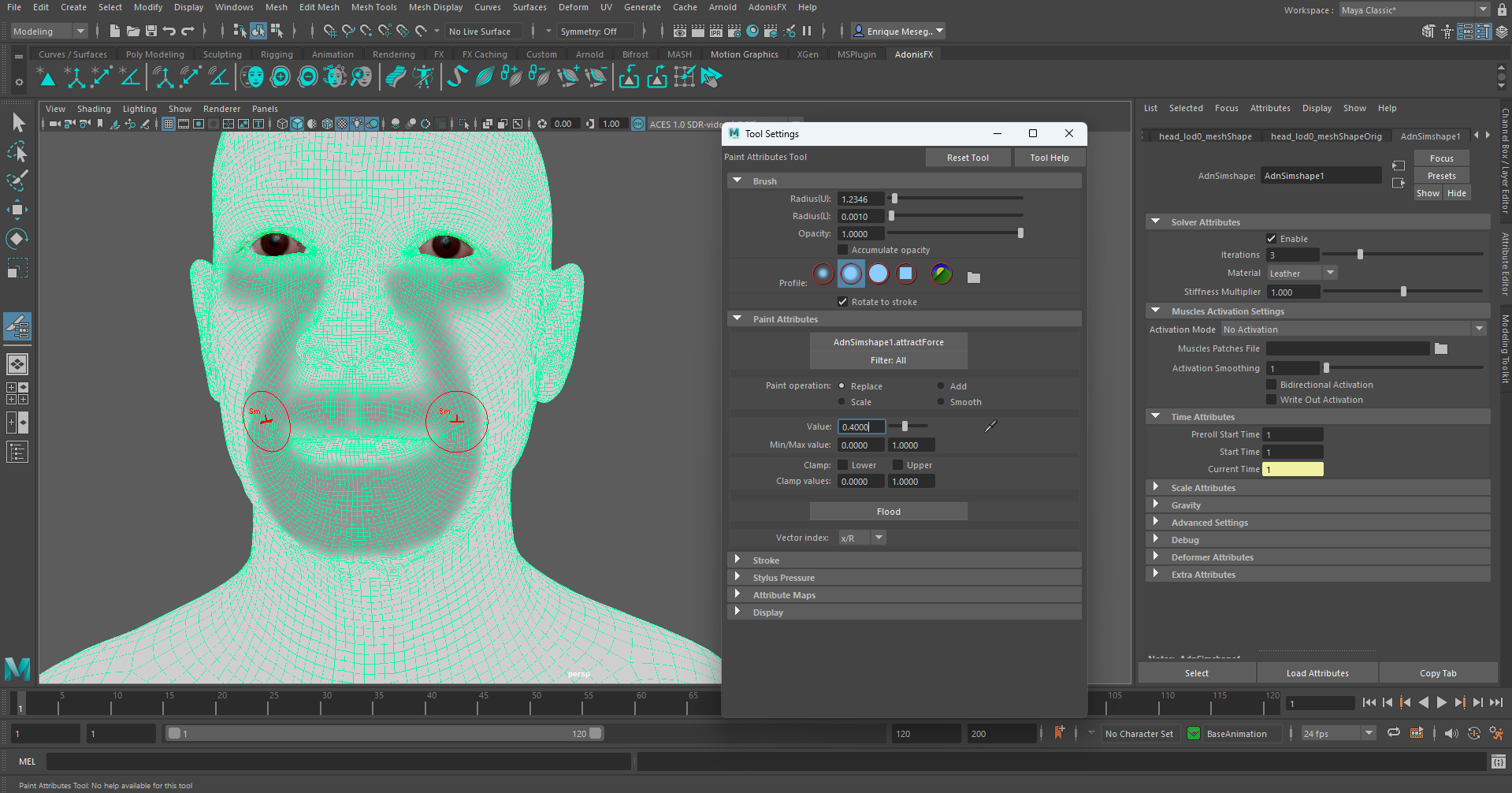
Task: Click the first AdonisFX shelf icon
Action: tap(46, 77)
